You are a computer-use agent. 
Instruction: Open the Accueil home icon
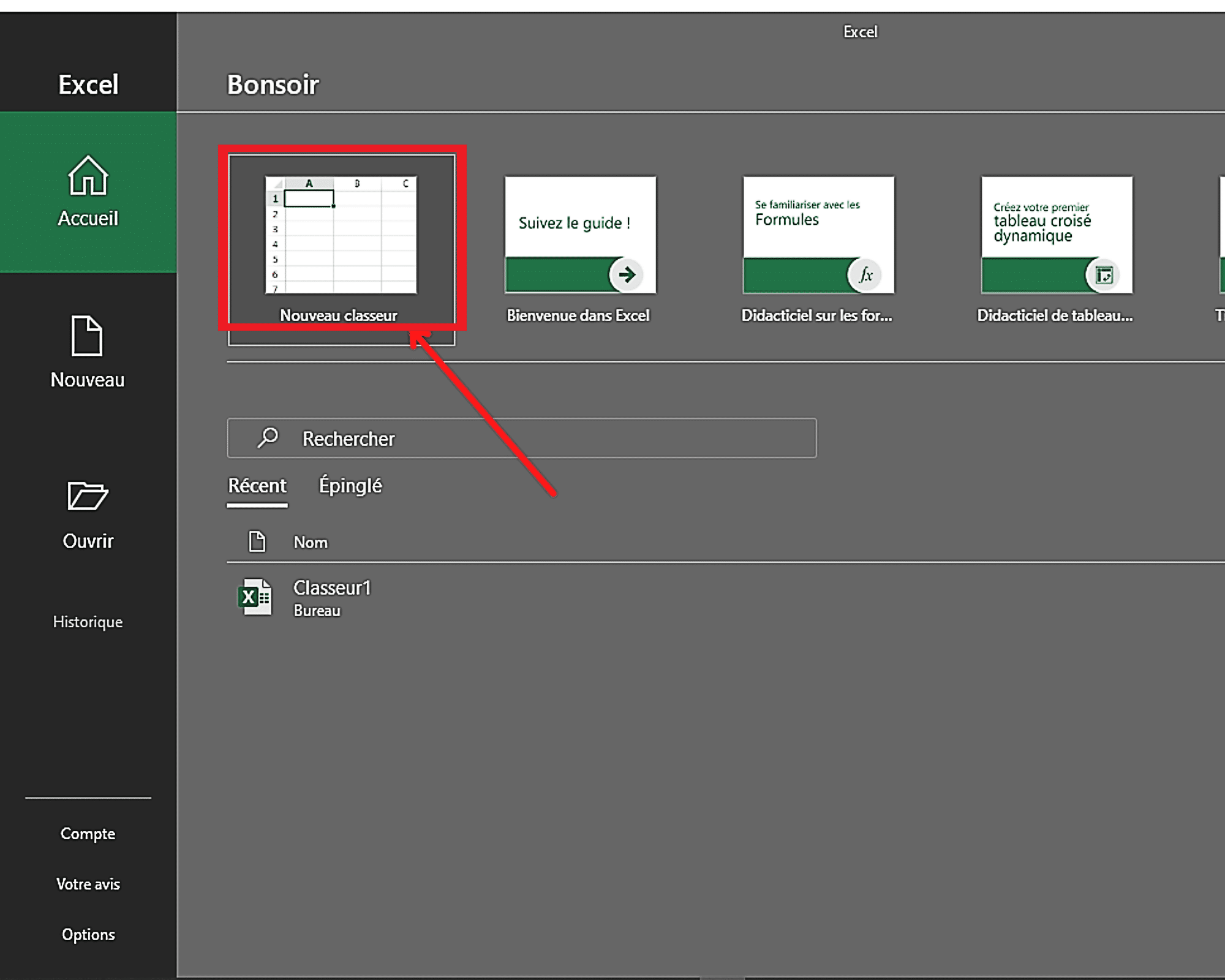[x=88, y=176]
